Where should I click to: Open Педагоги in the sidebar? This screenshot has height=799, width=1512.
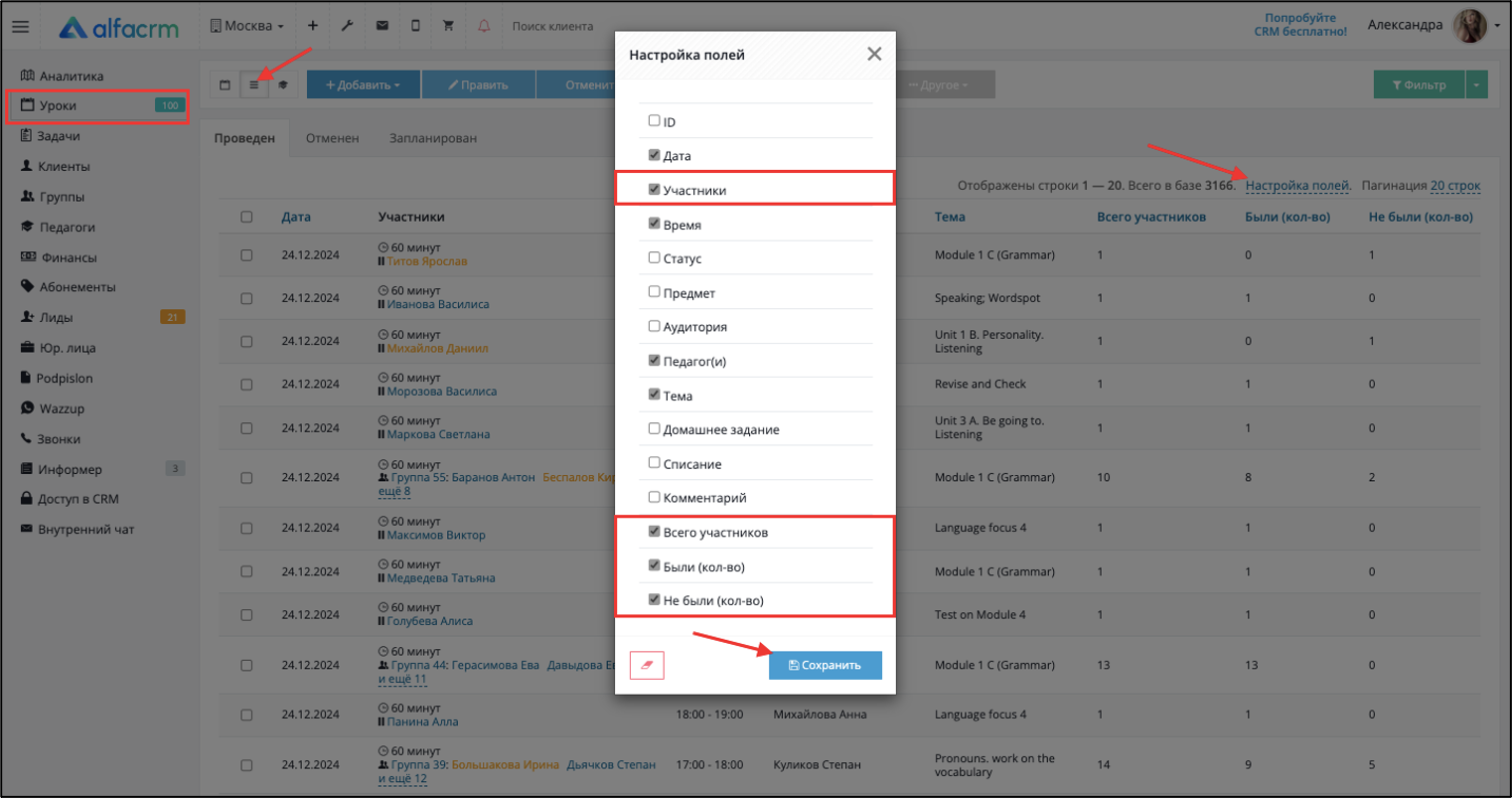(x=67, y=228)
